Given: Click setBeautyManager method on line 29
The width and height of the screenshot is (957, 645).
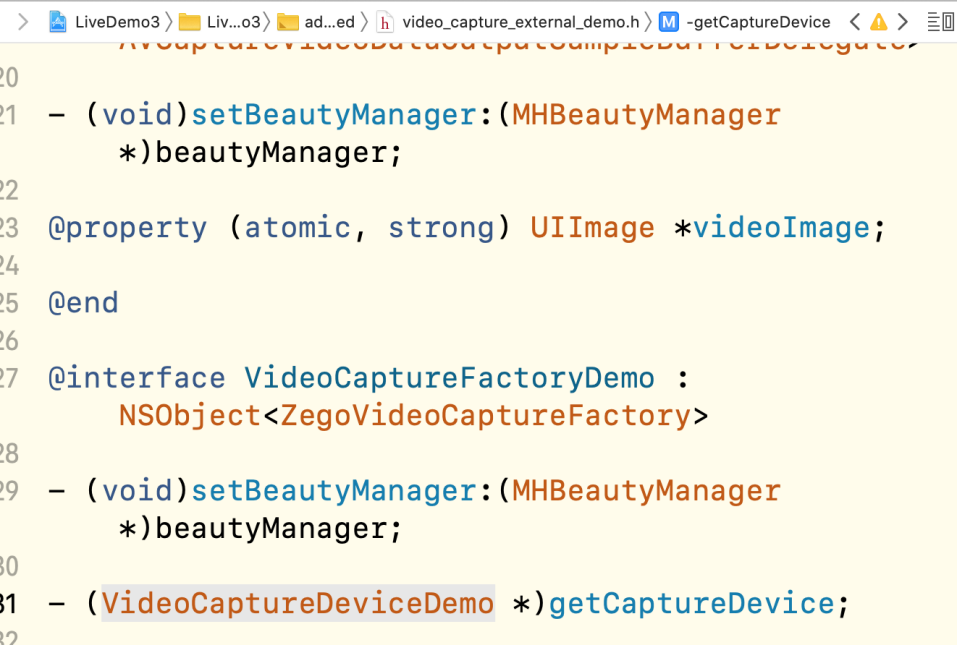Looking at the screenshot, I should pyautogui.click(x=334, y=491).
